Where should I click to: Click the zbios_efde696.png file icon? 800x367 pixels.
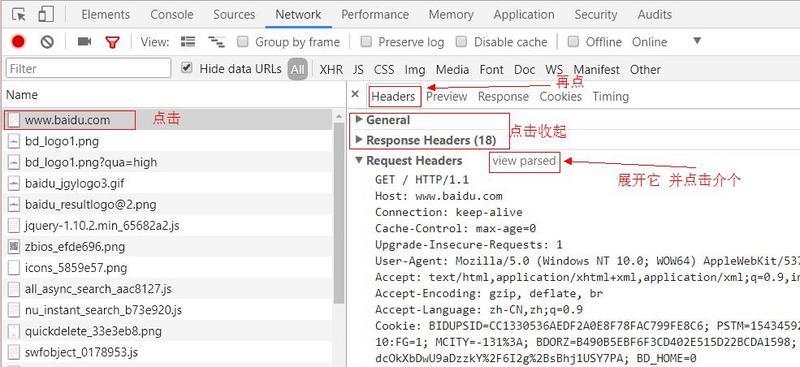click(x=14, y=247)
